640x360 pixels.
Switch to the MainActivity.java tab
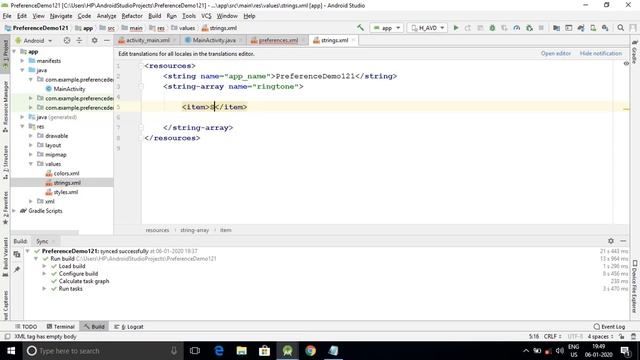click(x=213, y=40)
